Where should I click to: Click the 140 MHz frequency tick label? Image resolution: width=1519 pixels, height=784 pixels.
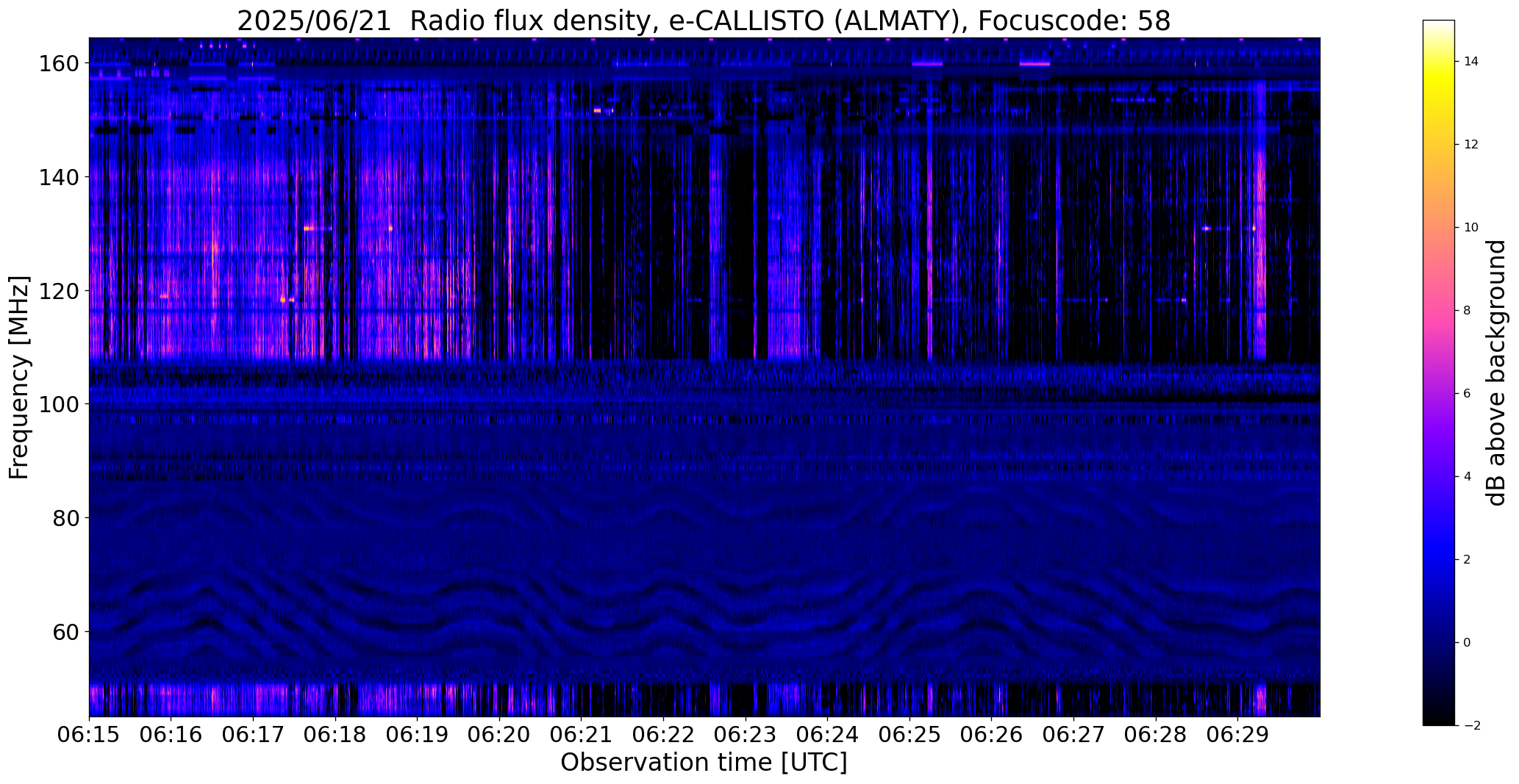pyautogui.click(x=58, y=177)
